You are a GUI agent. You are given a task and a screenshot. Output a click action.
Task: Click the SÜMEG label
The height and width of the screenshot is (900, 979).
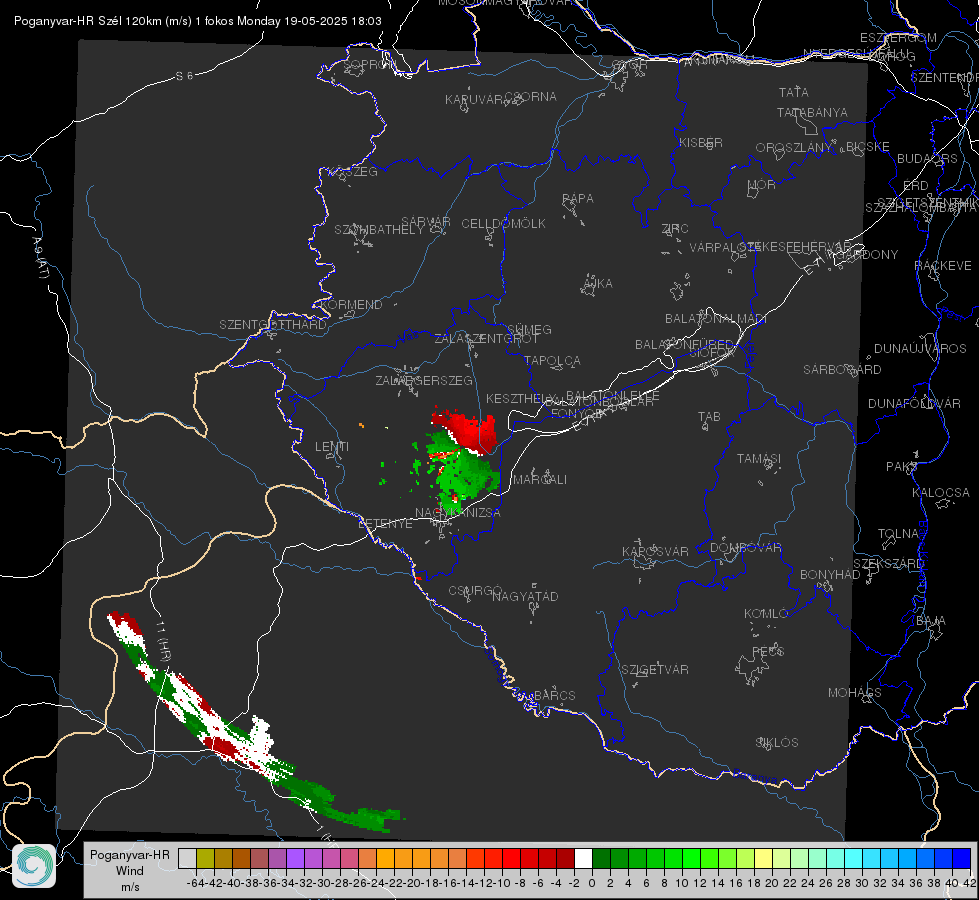(529, 329)
